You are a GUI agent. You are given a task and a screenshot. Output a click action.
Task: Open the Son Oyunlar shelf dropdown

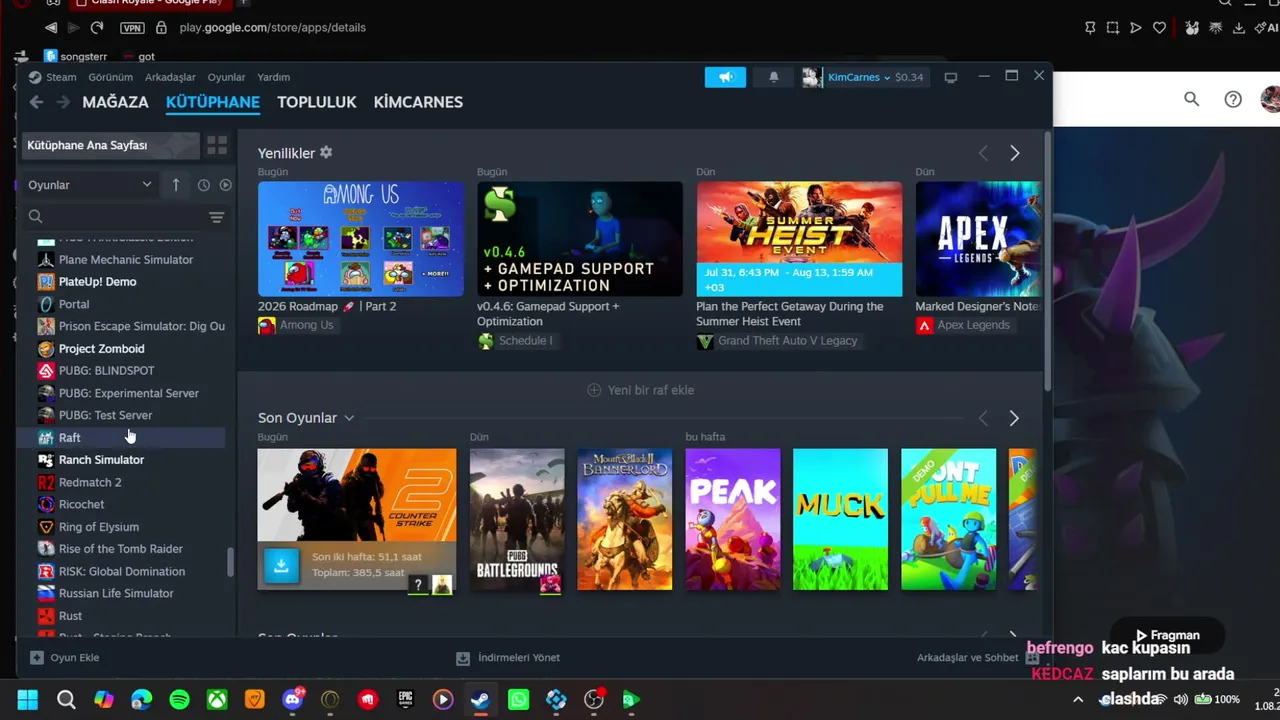coord(349,418)
